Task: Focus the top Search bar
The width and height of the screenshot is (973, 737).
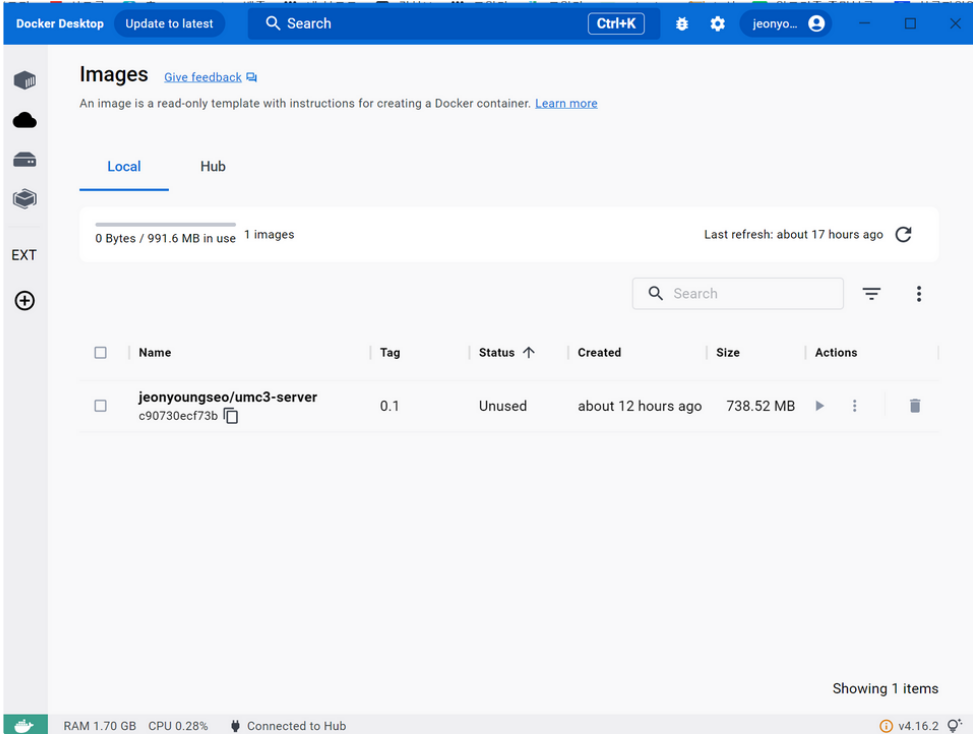Action: [453, 24]
